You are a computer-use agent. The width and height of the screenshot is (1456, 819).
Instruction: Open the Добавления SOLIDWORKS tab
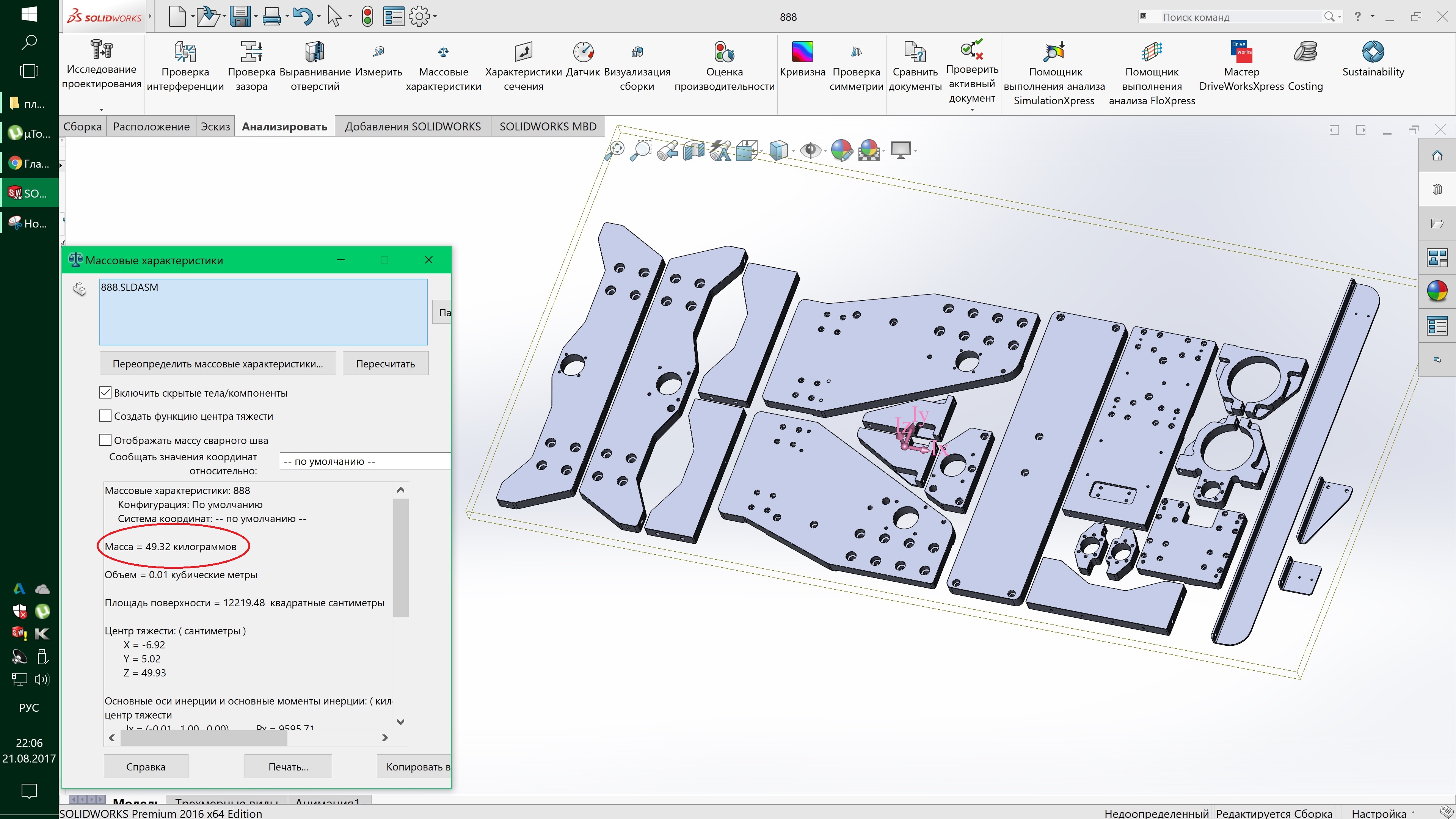tap(413, 127)
